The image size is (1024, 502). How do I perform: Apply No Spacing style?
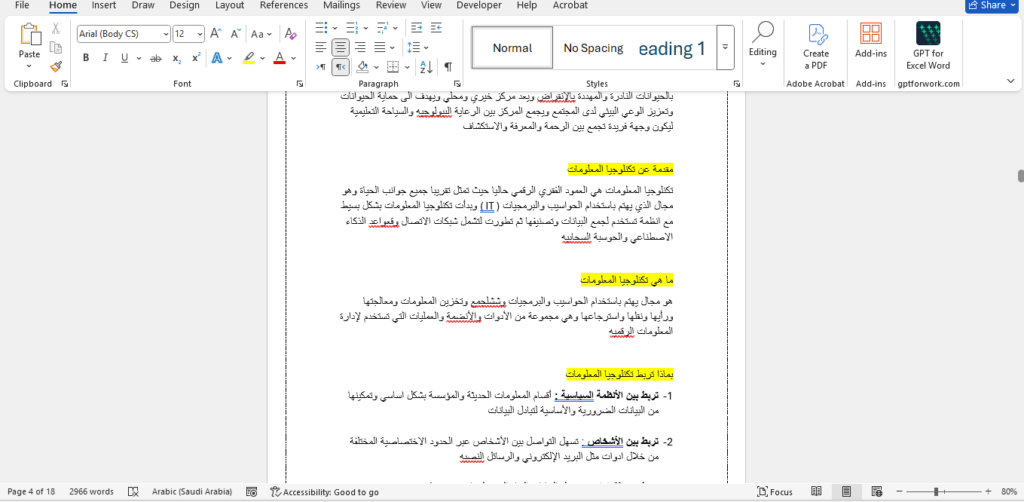point(594,48)
